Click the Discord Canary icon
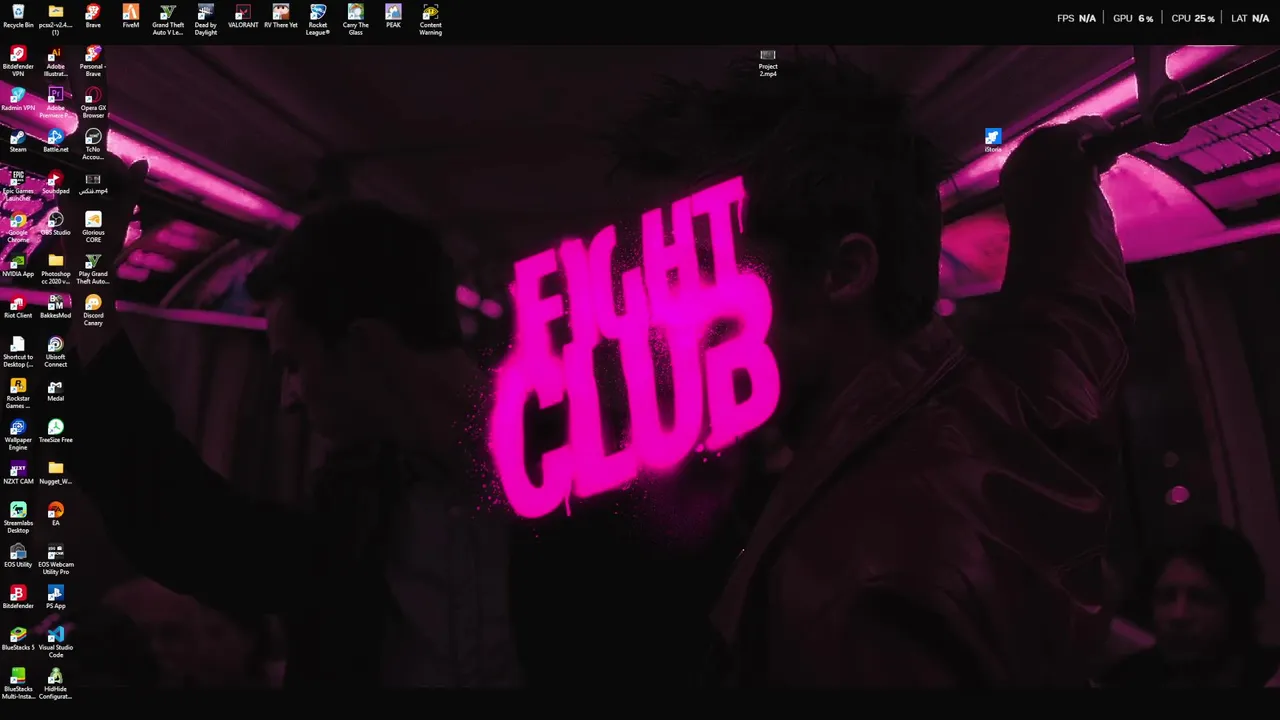 [x=93, y=310]
